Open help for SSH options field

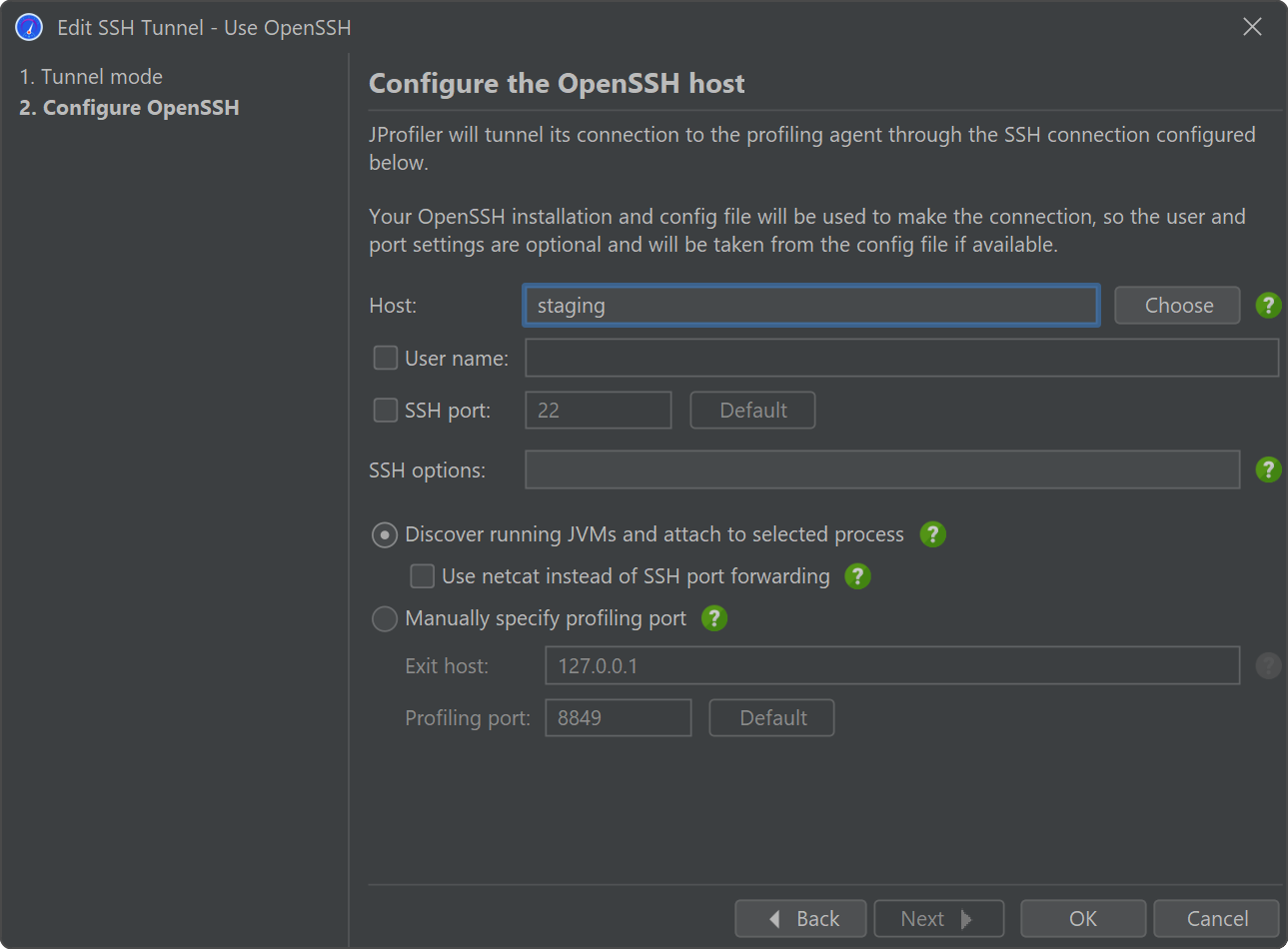click(1268, 470)
